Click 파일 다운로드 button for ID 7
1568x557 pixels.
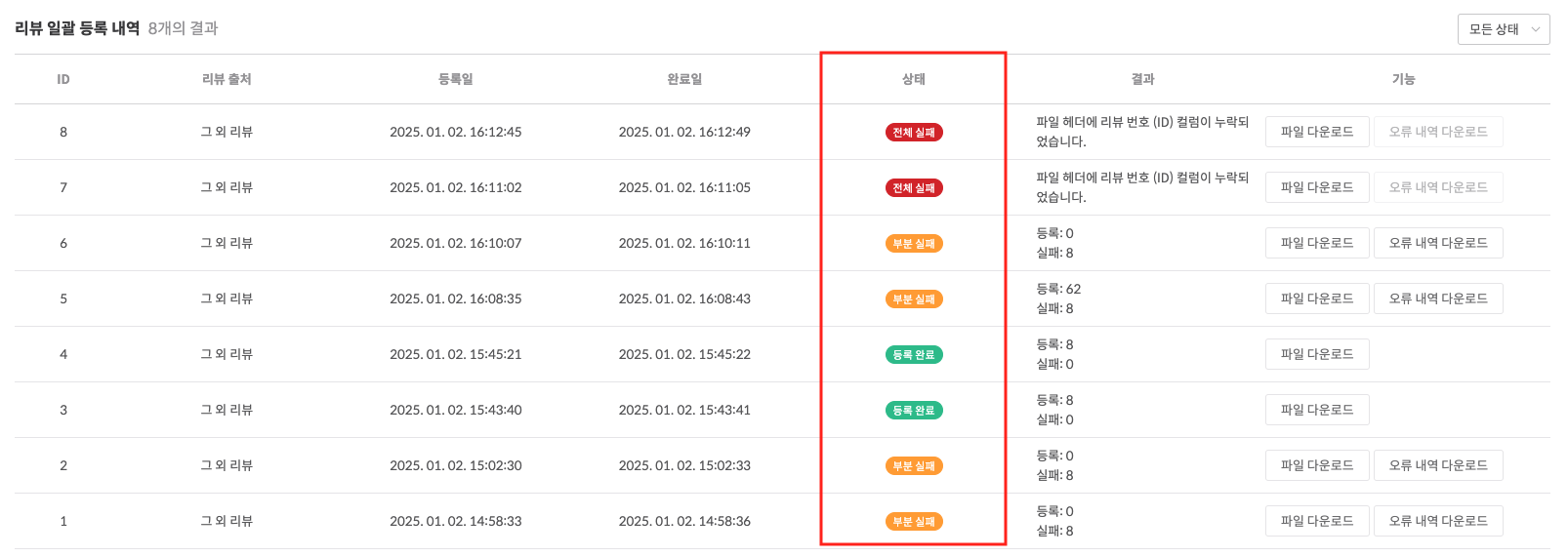pyautogui.click(x=1316, y=187)
